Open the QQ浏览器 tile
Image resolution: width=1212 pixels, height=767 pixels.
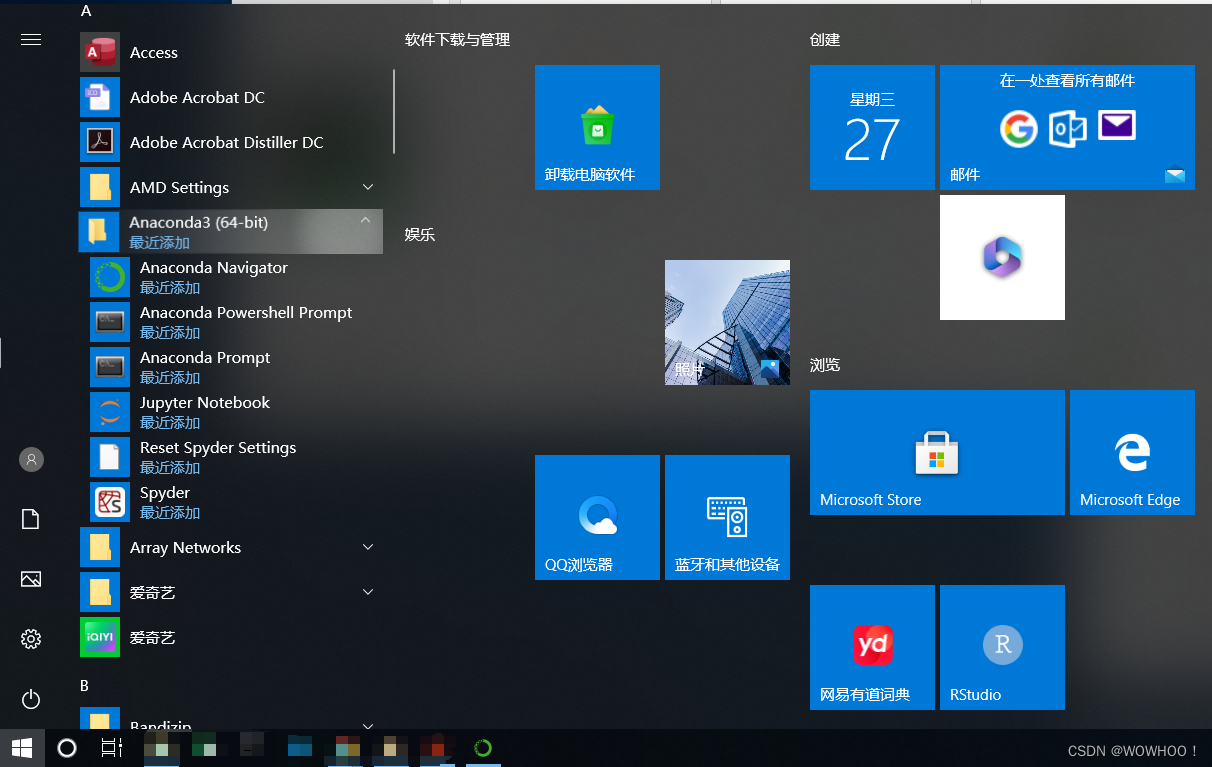click(x=597, y=517)
